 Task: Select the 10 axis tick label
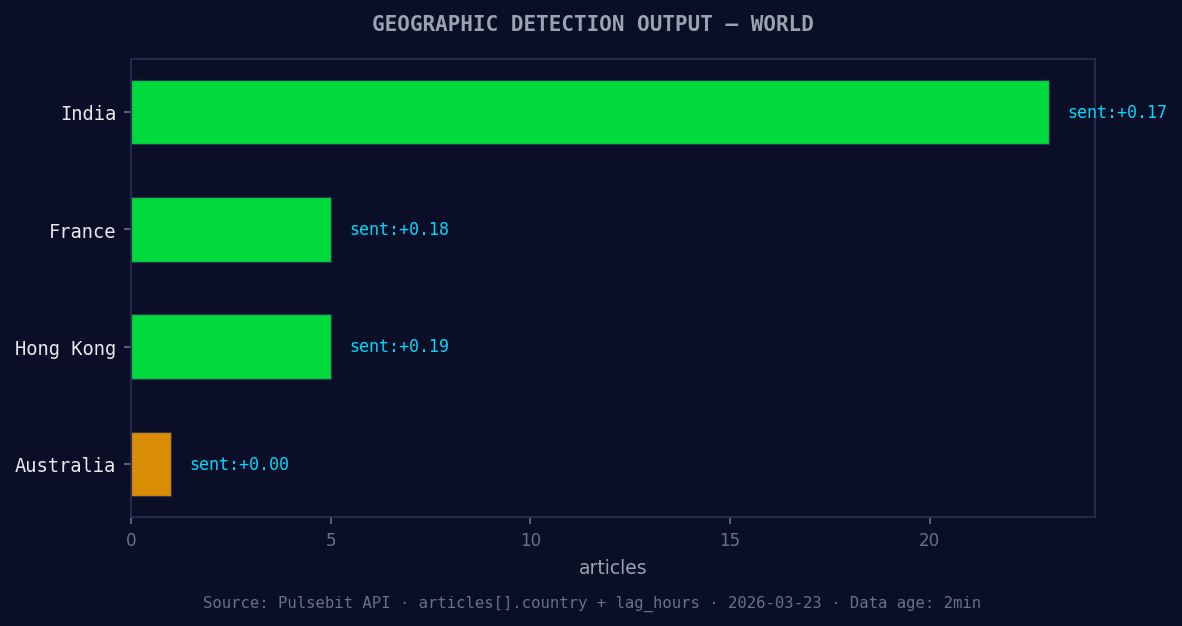(530, 539)
